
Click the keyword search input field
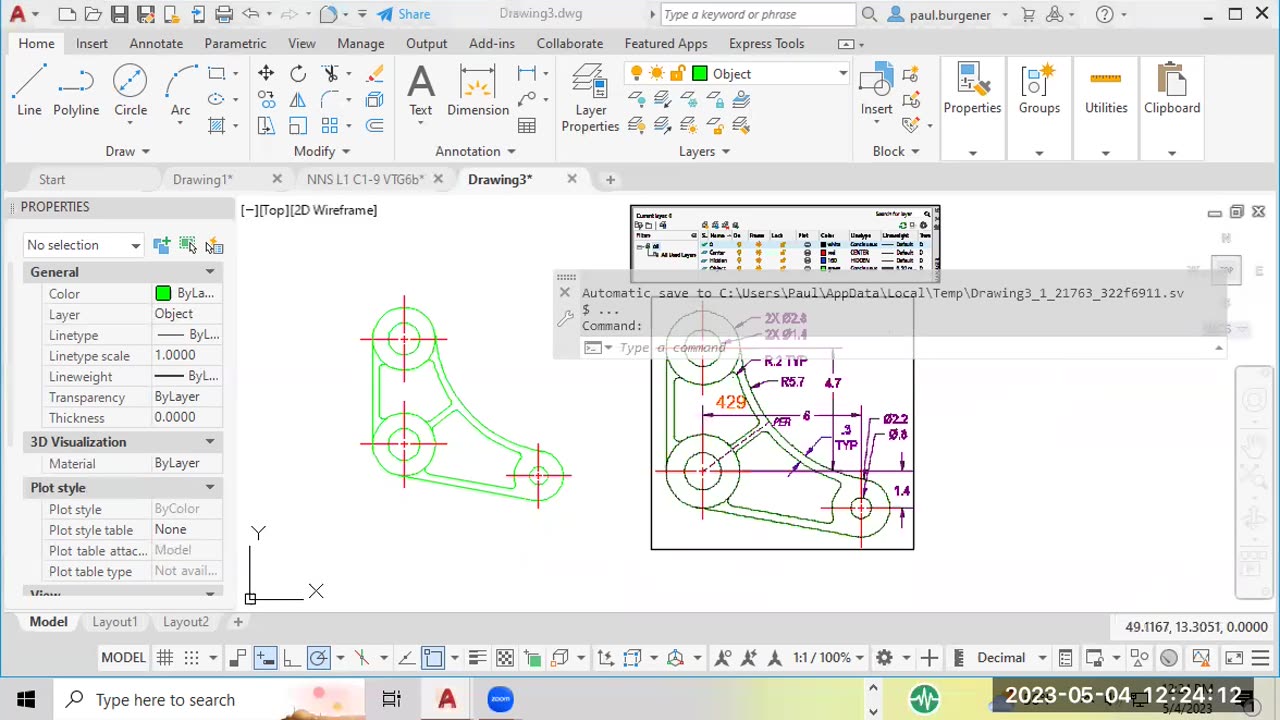tap(757, 14)
